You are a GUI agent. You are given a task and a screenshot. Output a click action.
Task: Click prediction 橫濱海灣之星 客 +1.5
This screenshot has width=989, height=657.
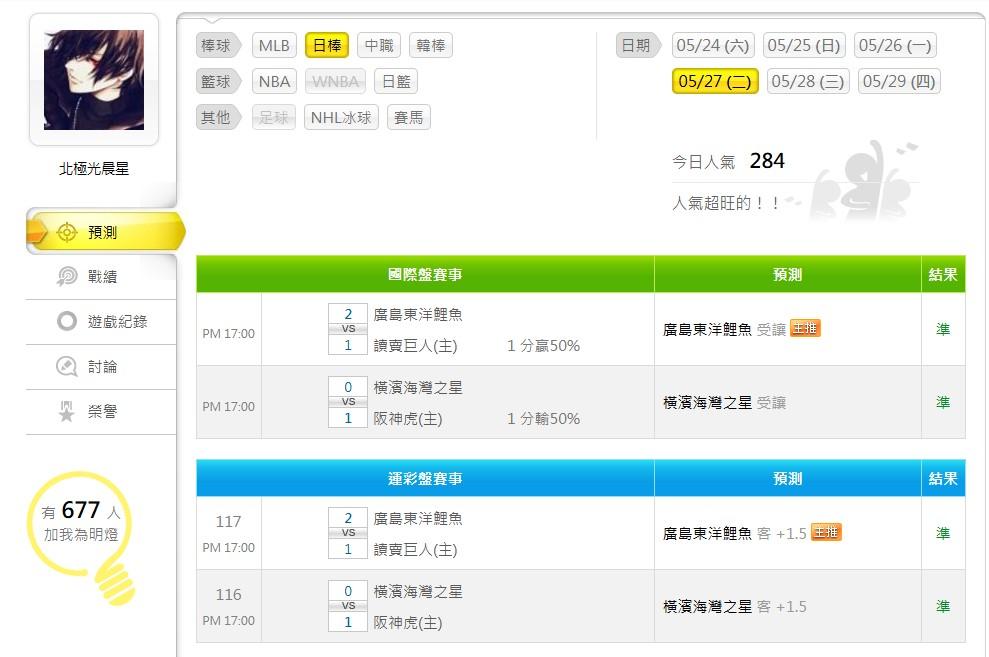735,607
